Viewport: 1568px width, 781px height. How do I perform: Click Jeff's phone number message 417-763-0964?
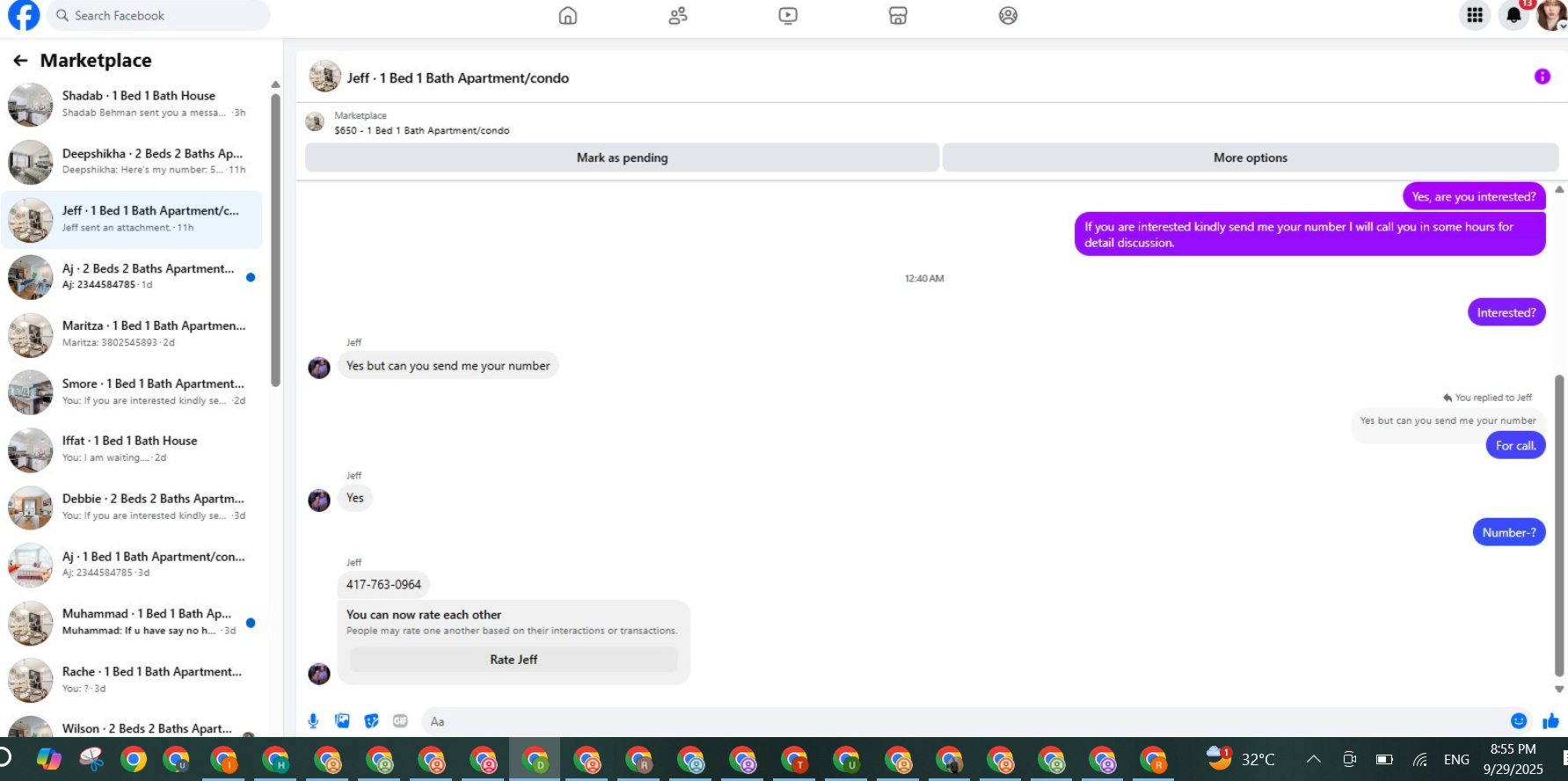383,585
